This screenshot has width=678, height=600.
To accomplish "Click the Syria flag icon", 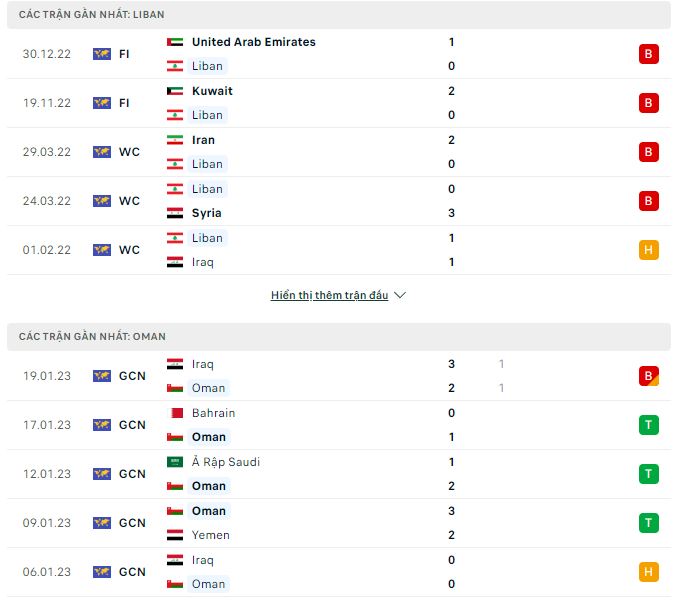I will coord(175,213).
